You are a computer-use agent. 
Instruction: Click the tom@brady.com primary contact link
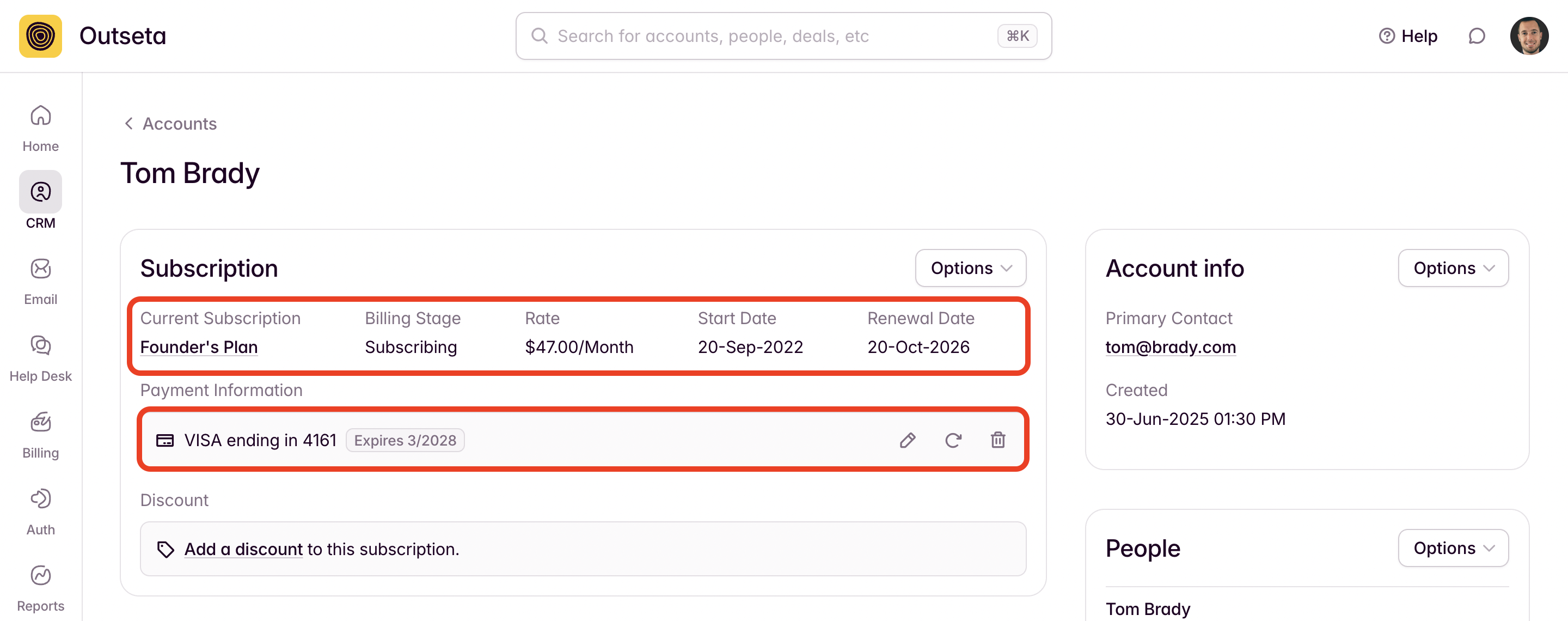click(x=1170, y=347)
